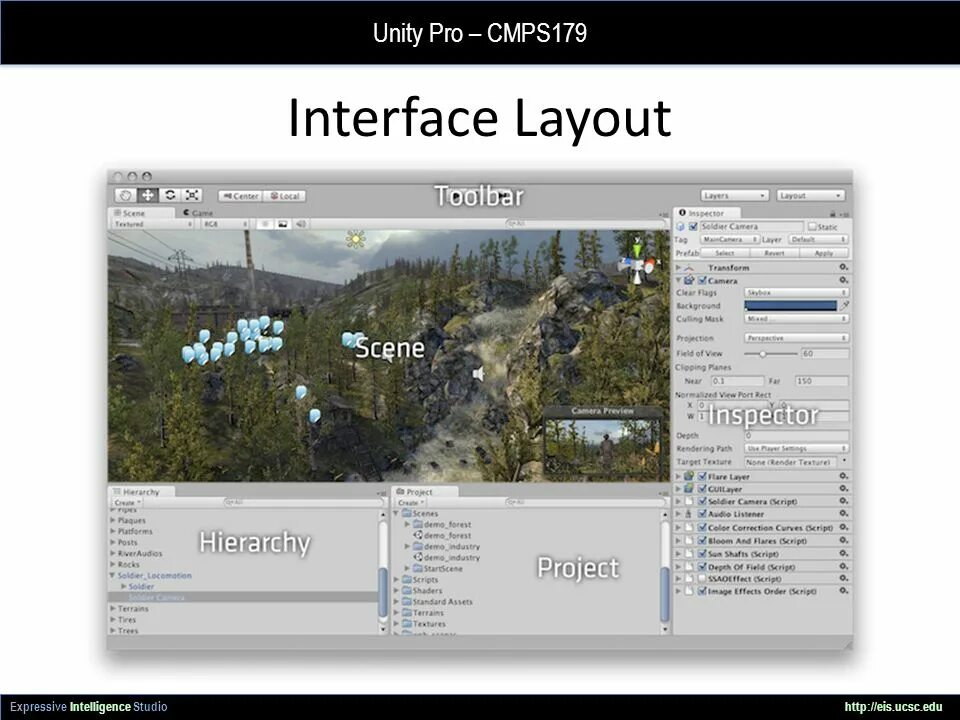Click the Local rotation button
Image resolution: width=960 pixels, height=720 pixels.
pos(285,196)
